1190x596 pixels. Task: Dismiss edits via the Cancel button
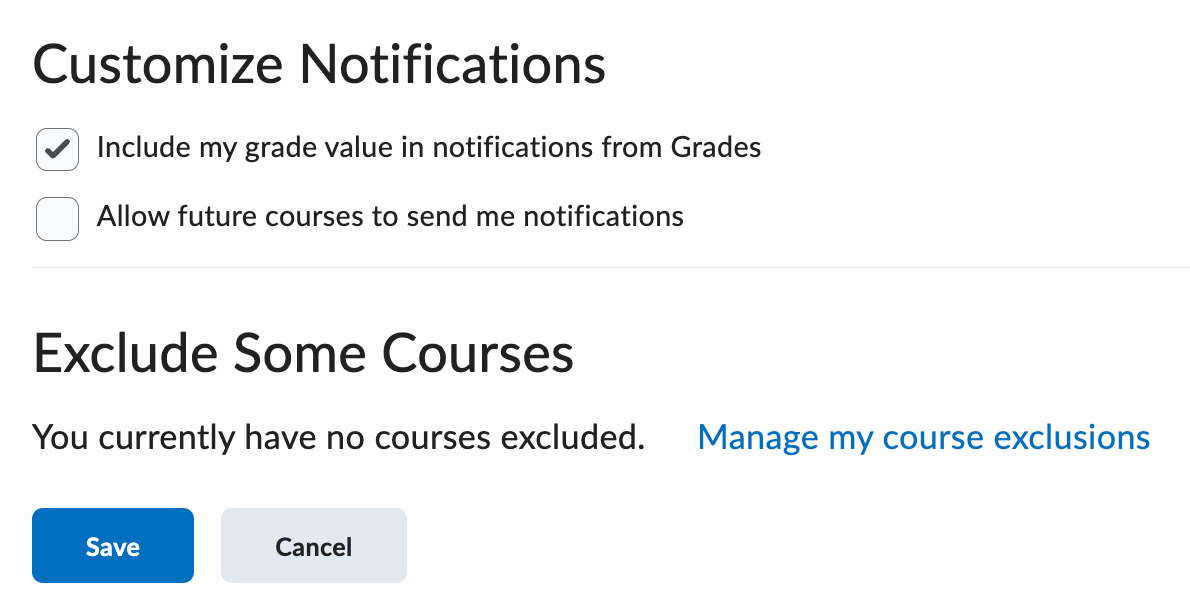click(313, 546)
